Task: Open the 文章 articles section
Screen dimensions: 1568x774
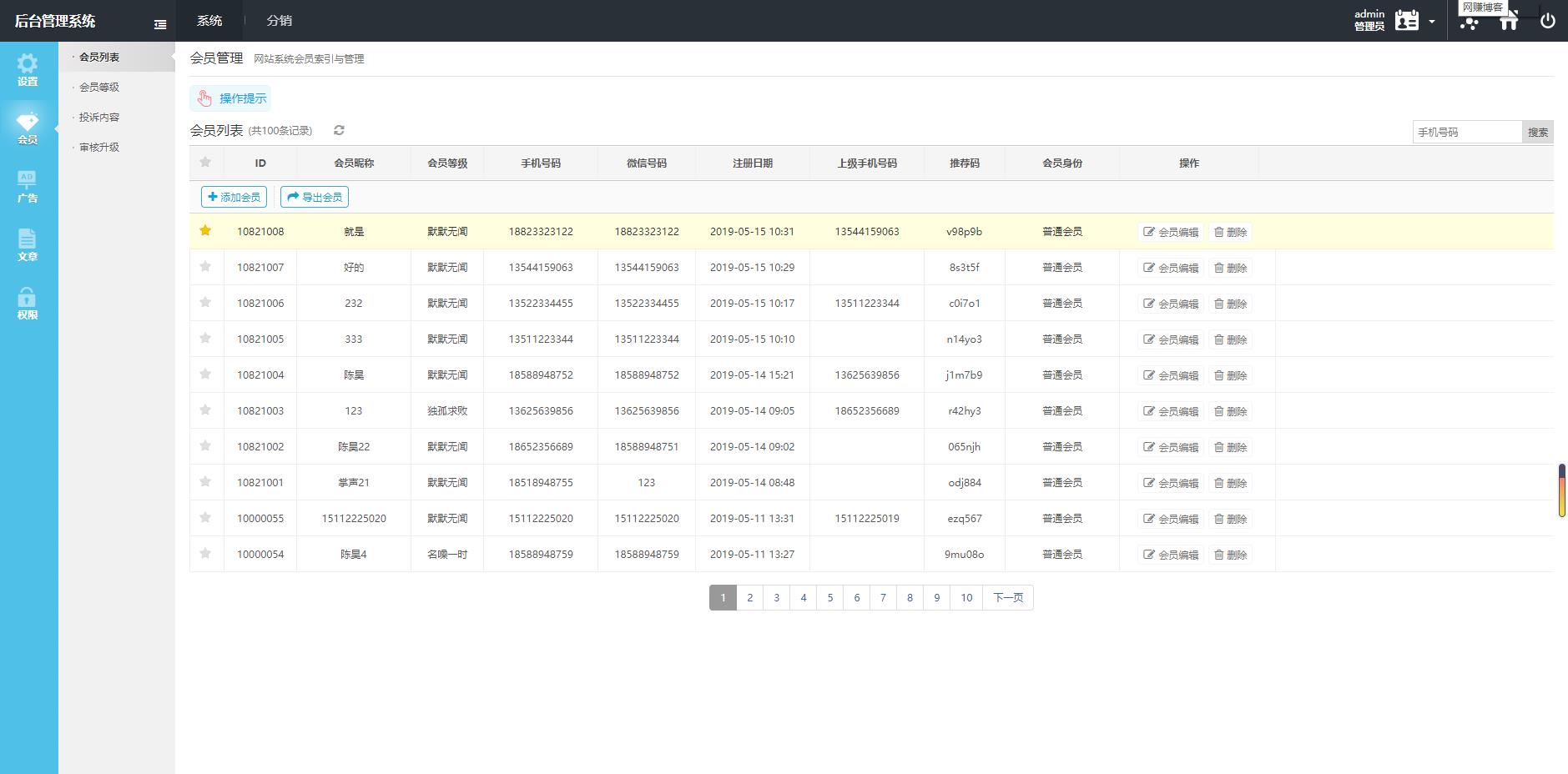Action: click(28, 246)
